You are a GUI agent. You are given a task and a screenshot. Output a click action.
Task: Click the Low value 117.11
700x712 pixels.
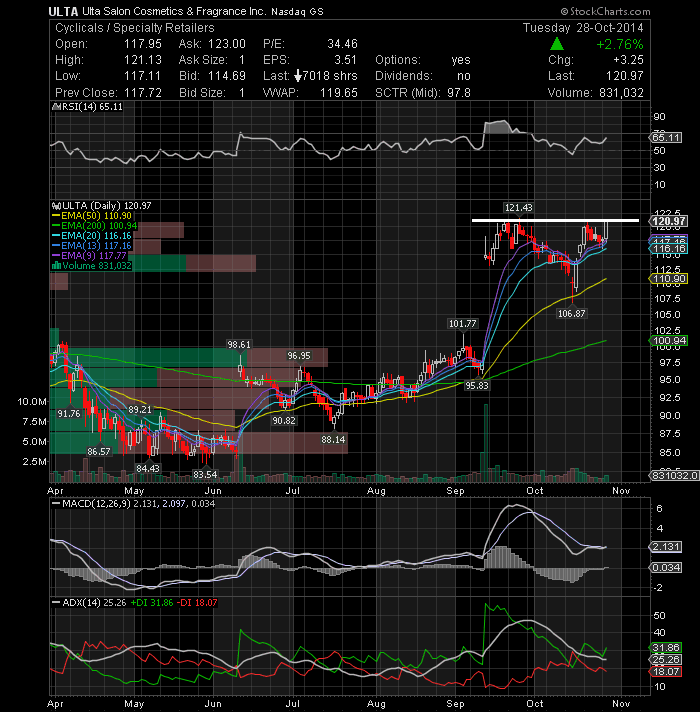143,76
